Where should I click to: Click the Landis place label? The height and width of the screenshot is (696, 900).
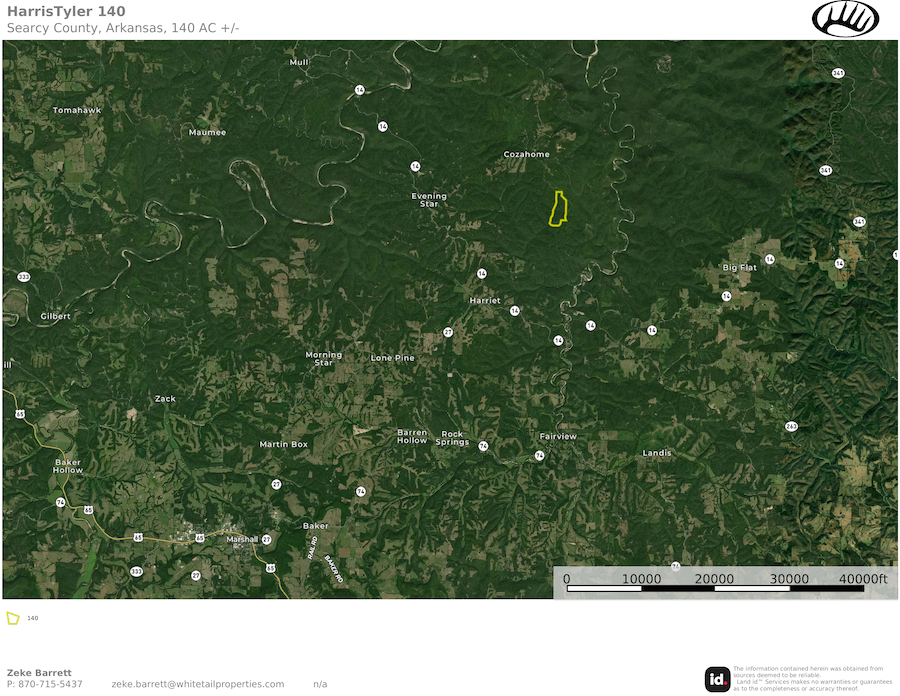[657, 453]
